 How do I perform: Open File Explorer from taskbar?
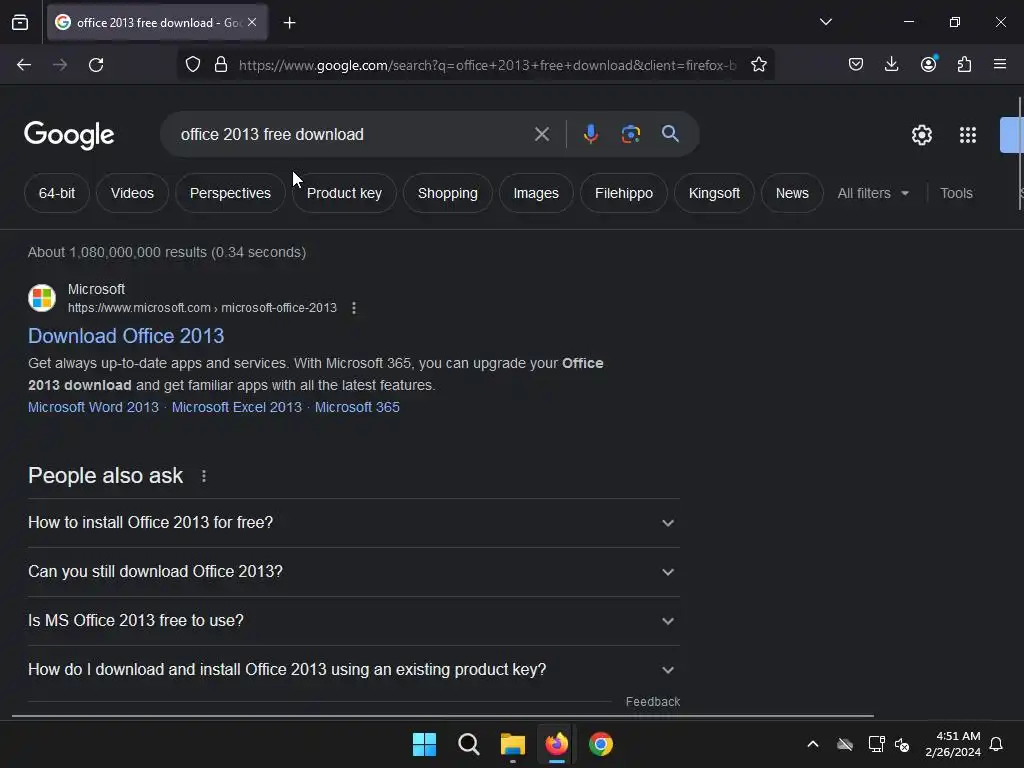[x=513, y=744]
